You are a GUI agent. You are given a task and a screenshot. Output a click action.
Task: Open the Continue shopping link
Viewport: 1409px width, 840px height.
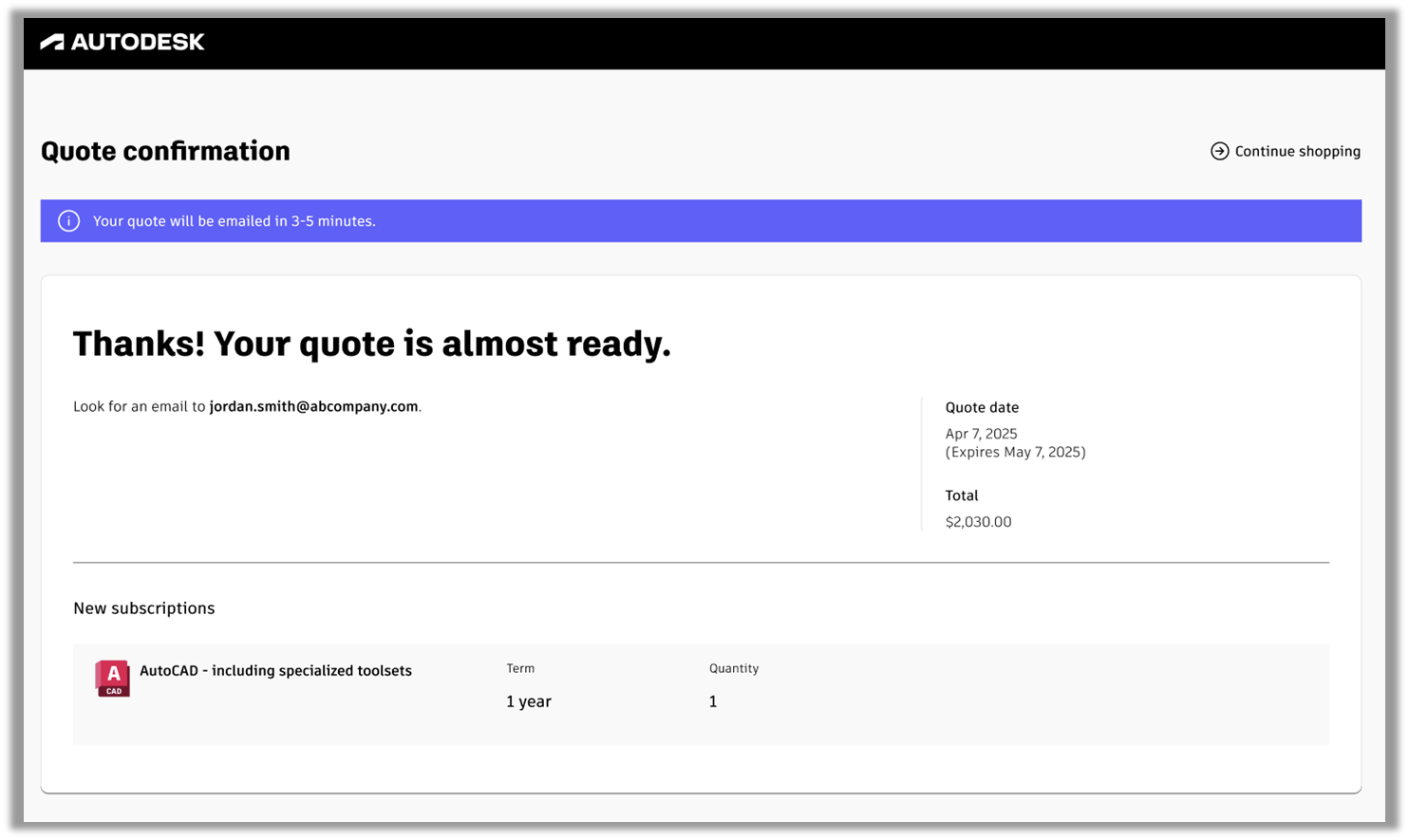1286,151
